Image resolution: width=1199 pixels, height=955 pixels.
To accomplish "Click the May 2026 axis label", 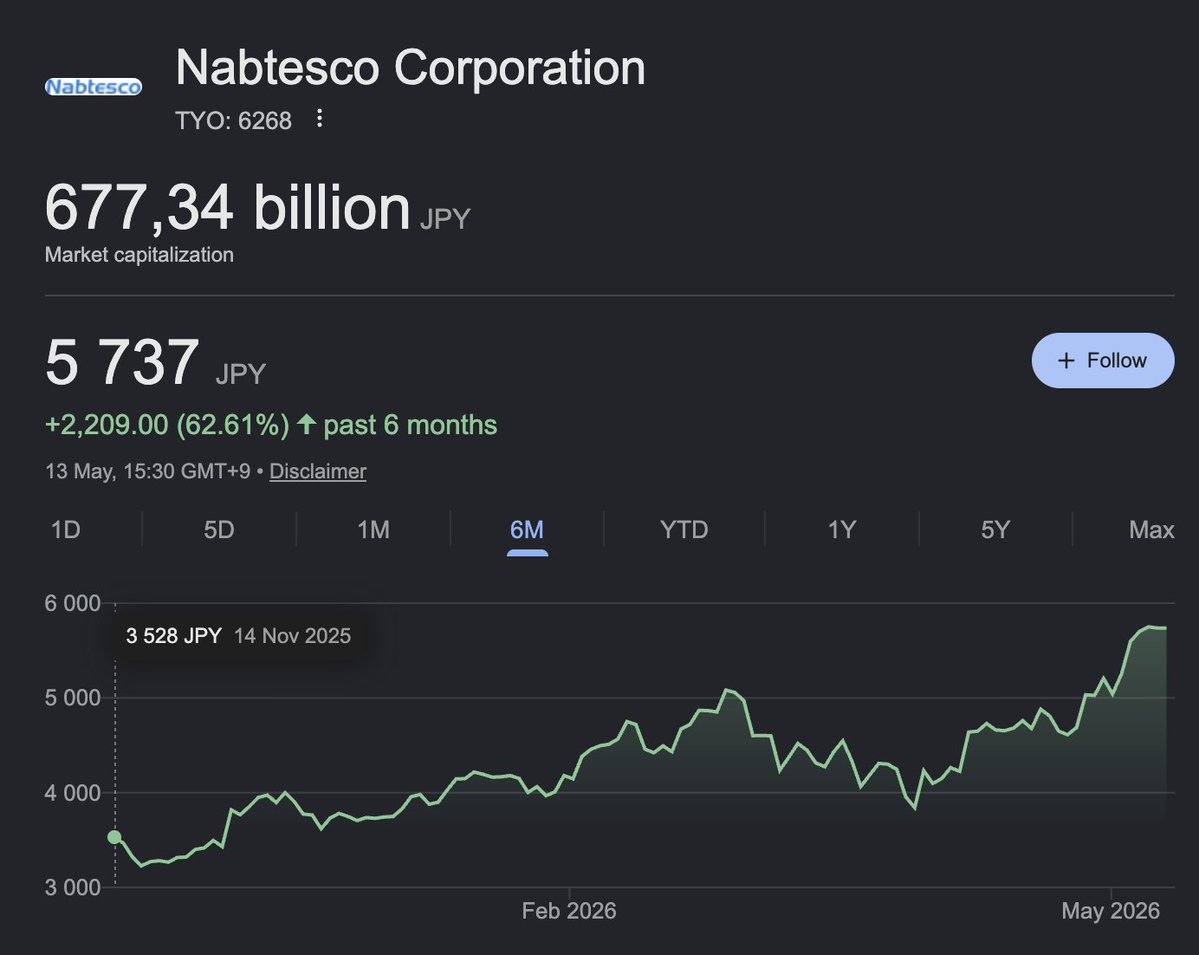I will (x=1110, y=911).
